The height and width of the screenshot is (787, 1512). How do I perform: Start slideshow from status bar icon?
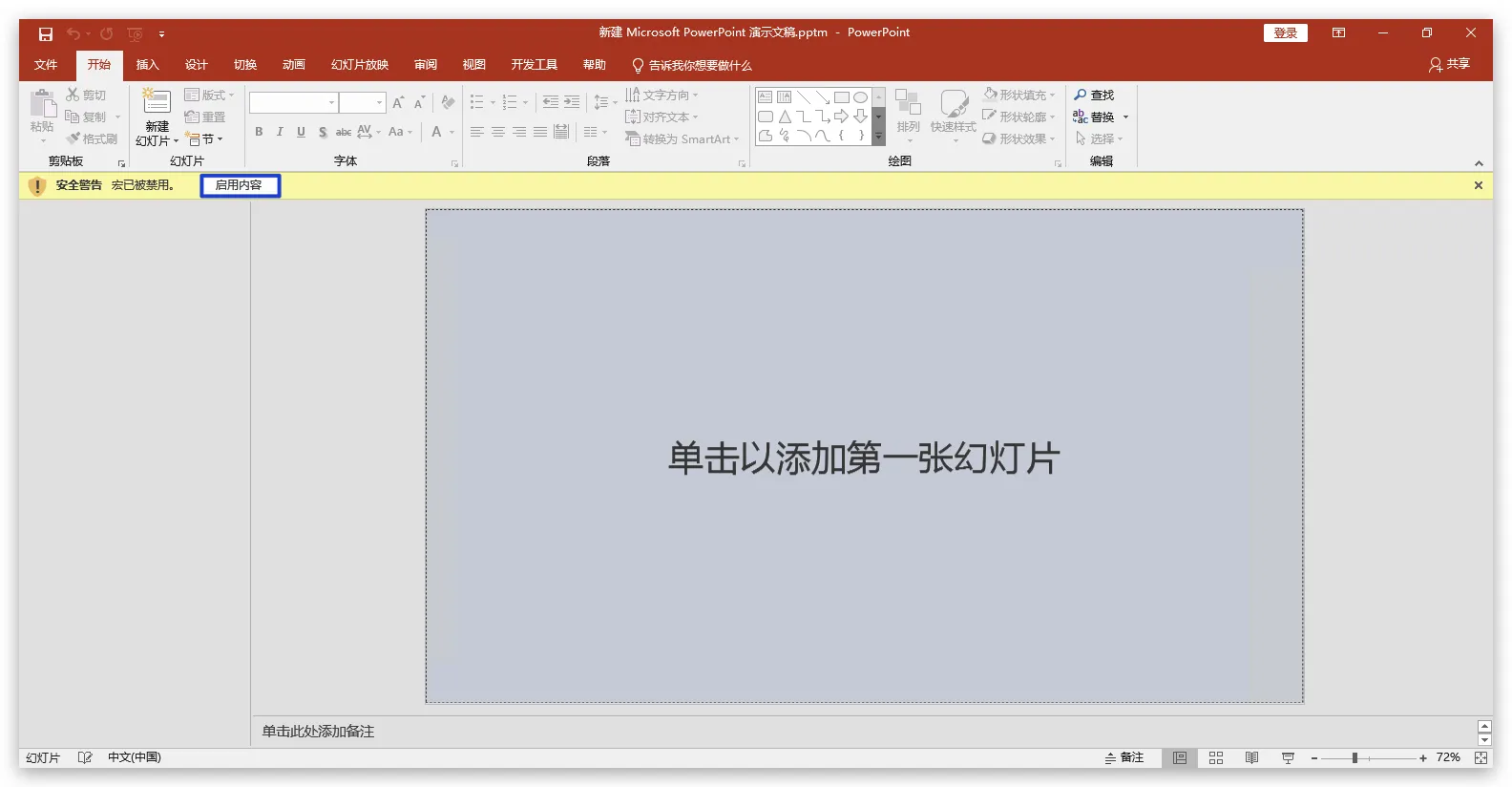coord(1288,757)
